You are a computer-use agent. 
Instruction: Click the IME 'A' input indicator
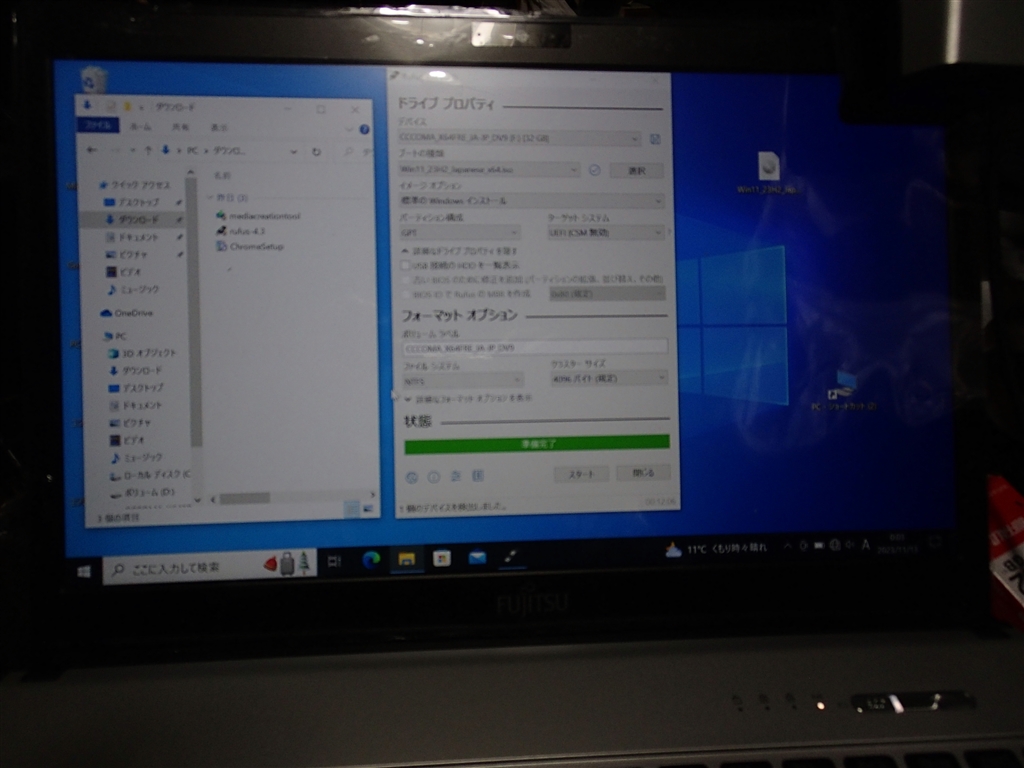coord(865,545)
